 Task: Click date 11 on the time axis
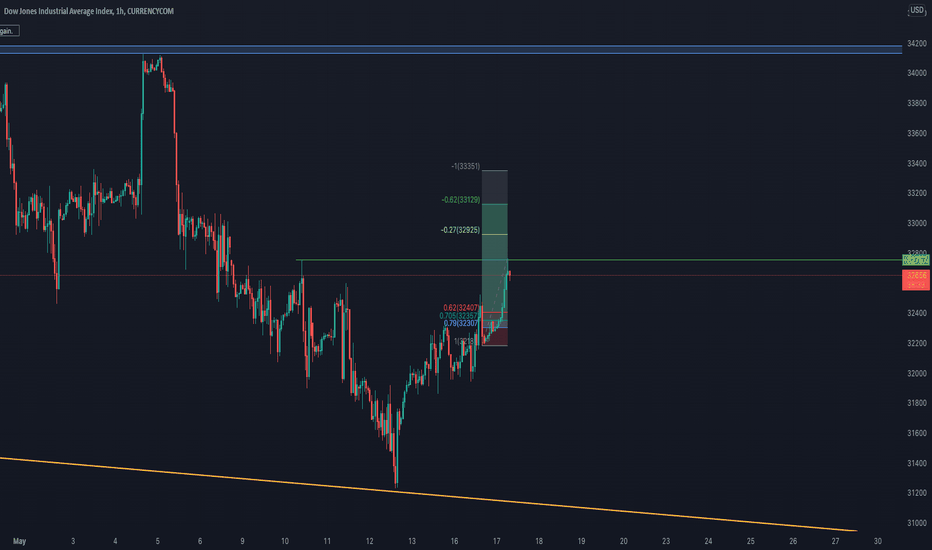click(327, 541)
